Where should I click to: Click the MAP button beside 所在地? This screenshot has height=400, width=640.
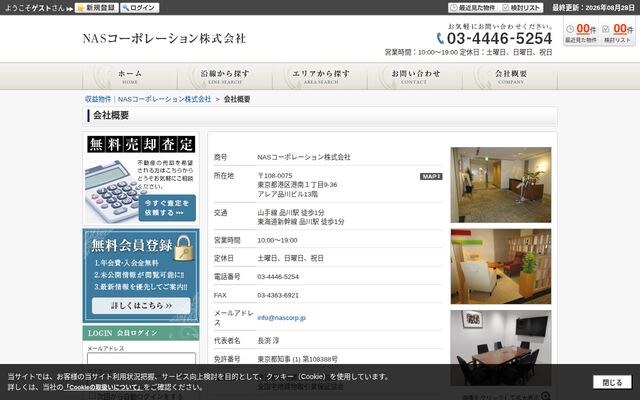[431, 176]
